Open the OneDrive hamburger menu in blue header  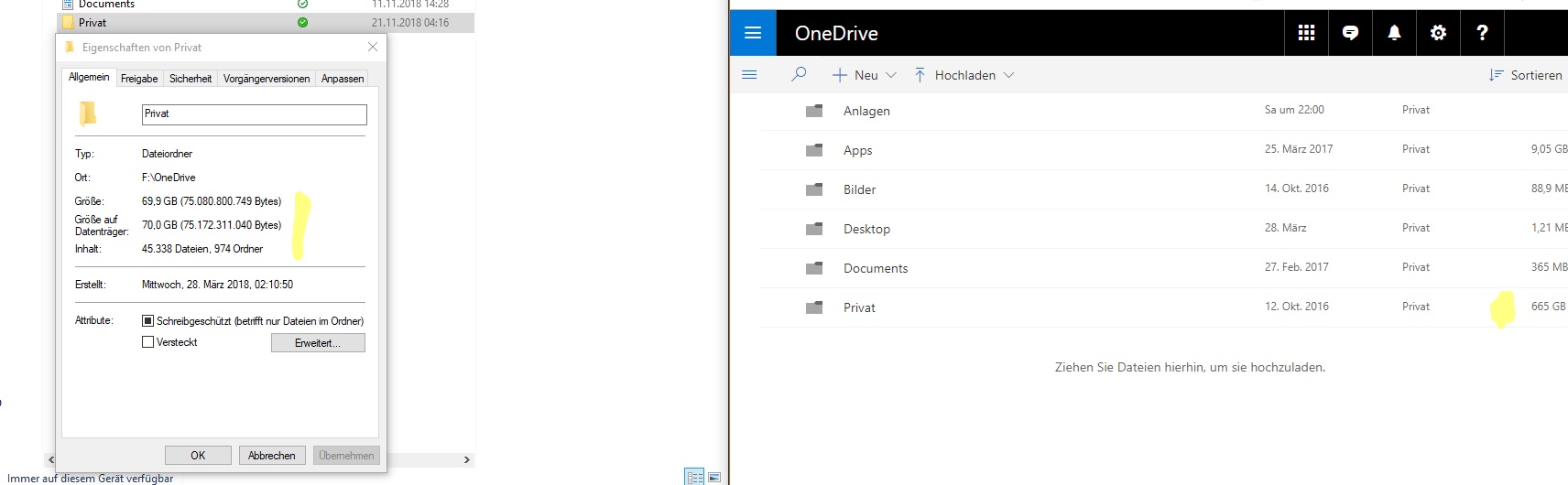pyautogui.click(x=753, y=33)
